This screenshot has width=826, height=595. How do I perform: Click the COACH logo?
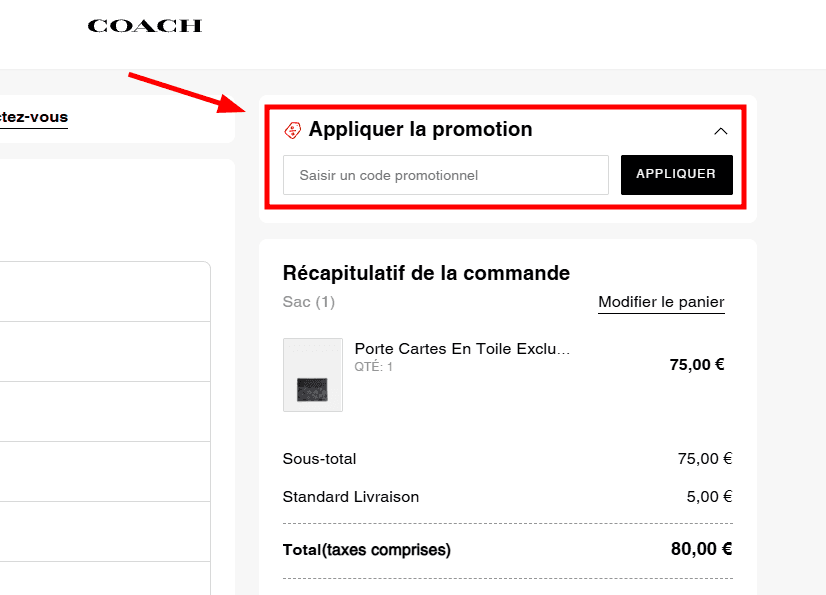[144, 26]
